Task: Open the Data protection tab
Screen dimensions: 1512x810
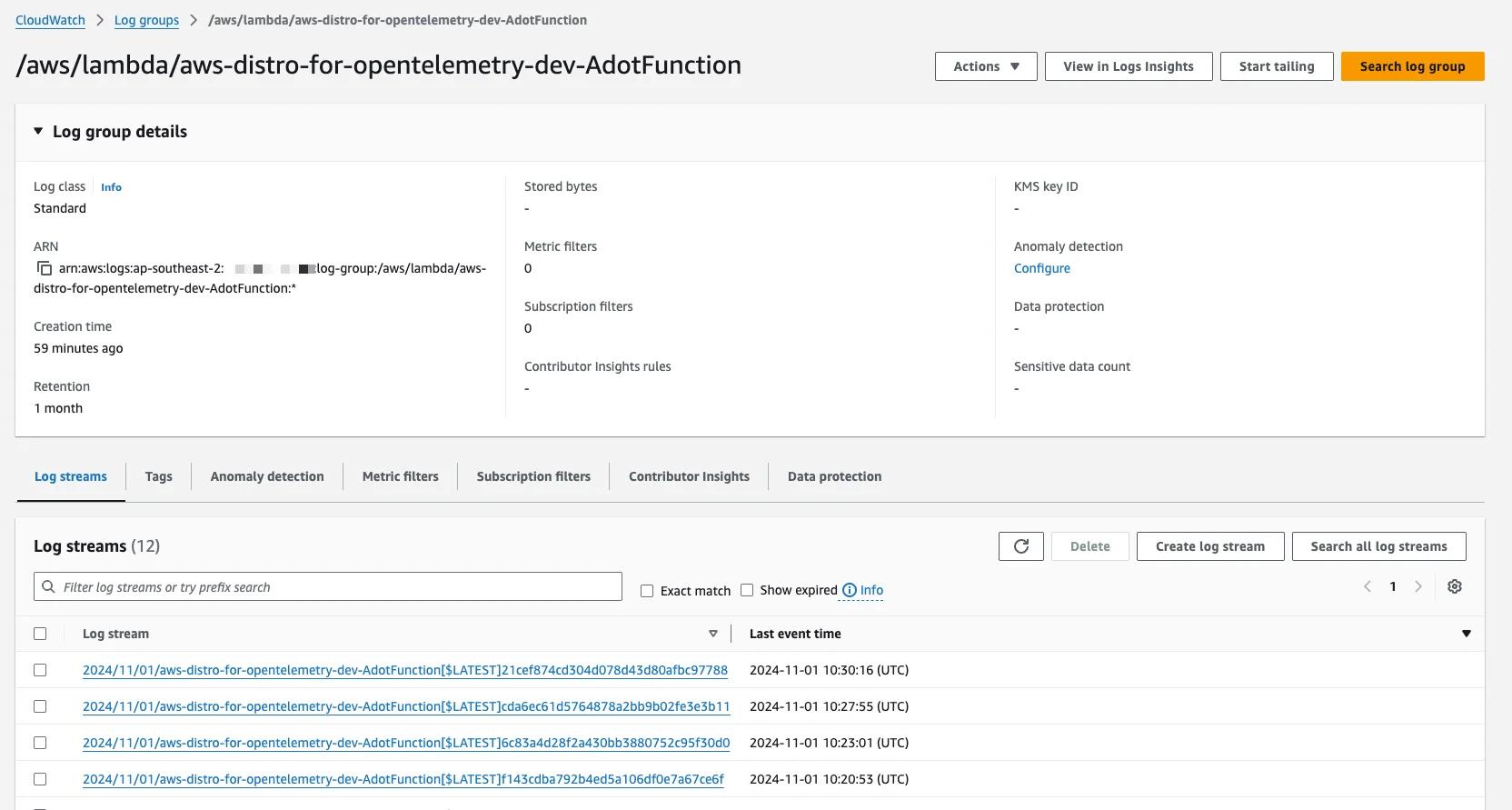Action: (834, 476)
